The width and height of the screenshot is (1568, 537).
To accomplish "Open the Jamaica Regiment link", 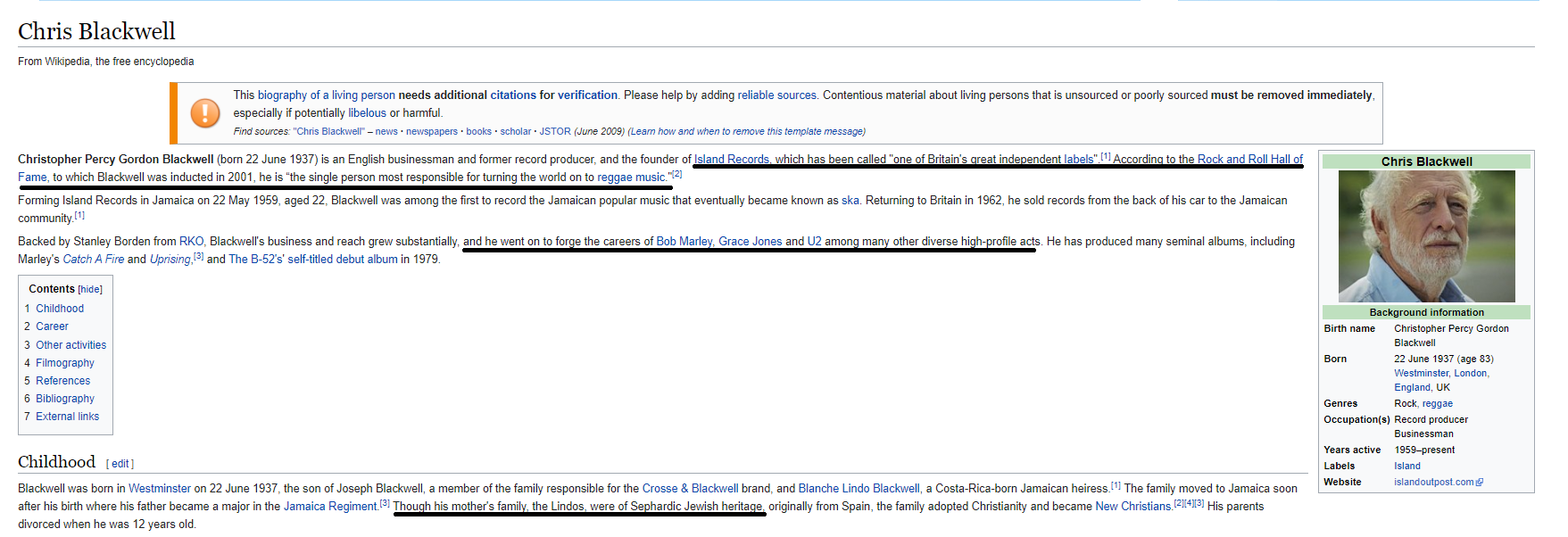I will click(x=330, y=507).
